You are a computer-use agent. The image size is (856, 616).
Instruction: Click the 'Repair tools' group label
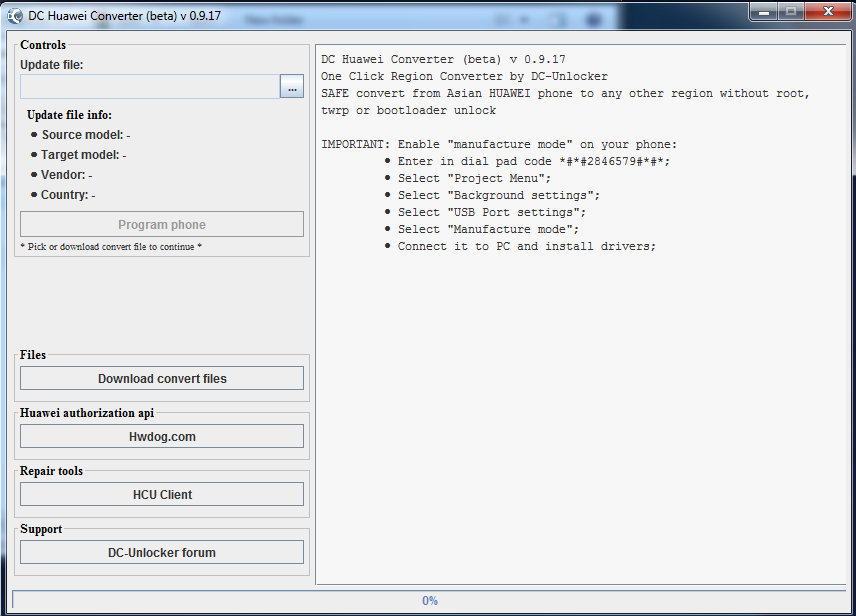(x=51, y=471)
